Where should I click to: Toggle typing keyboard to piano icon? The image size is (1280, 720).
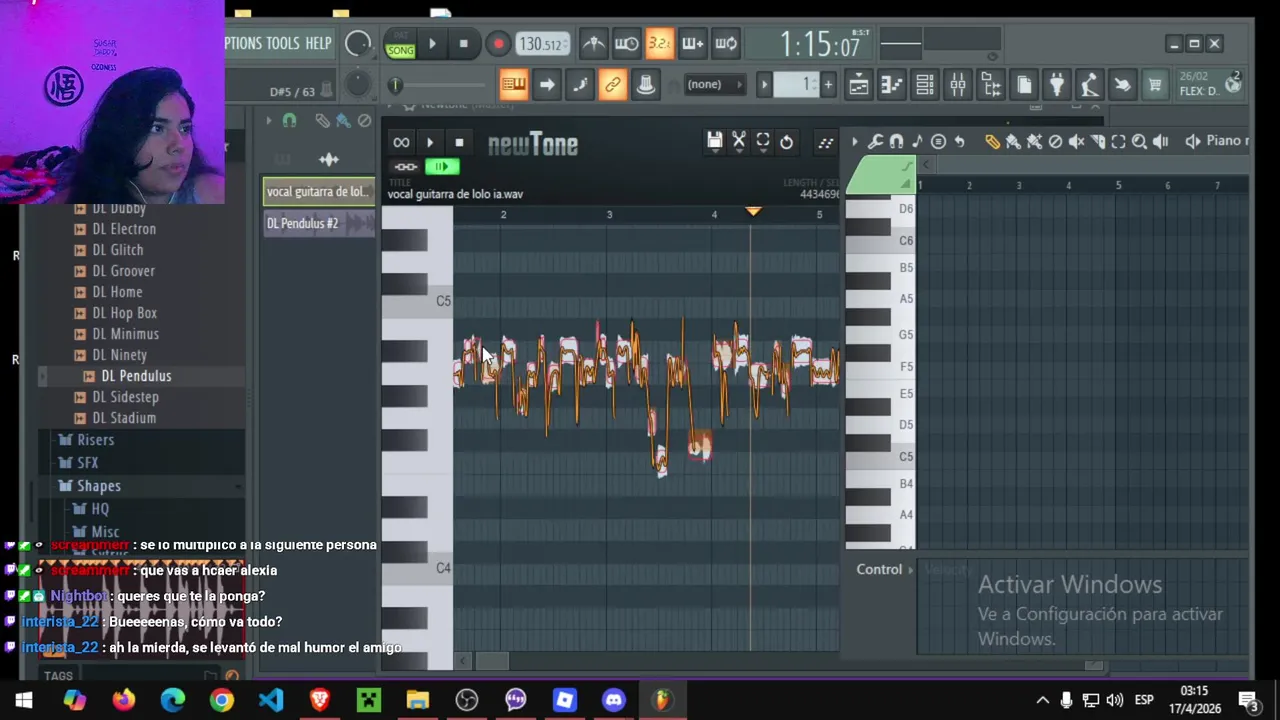[x=513, y=85]
